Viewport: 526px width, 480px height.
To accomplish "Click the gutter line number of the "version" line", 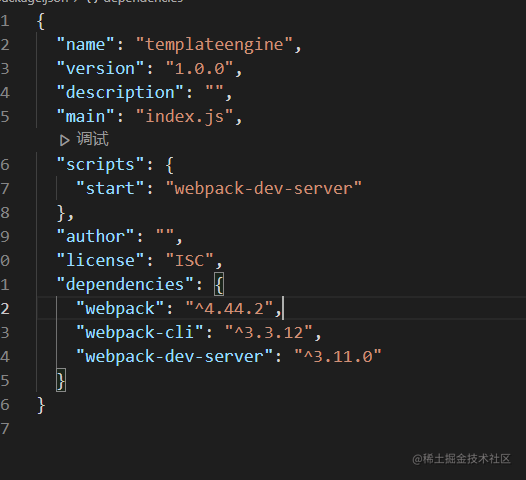I will pyautogui.click(x=5, y=69).
